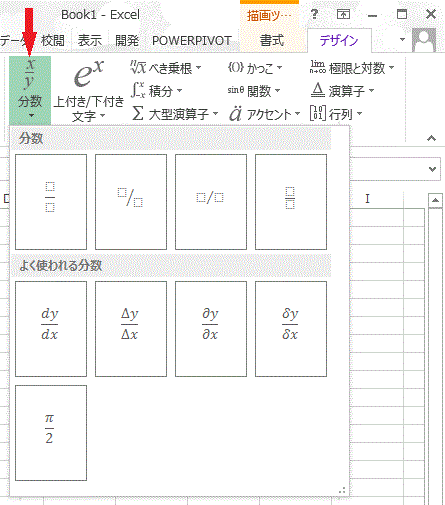Expand the 極限と対数 limit and log menu

pyautogui.click(x=352, y=68)
